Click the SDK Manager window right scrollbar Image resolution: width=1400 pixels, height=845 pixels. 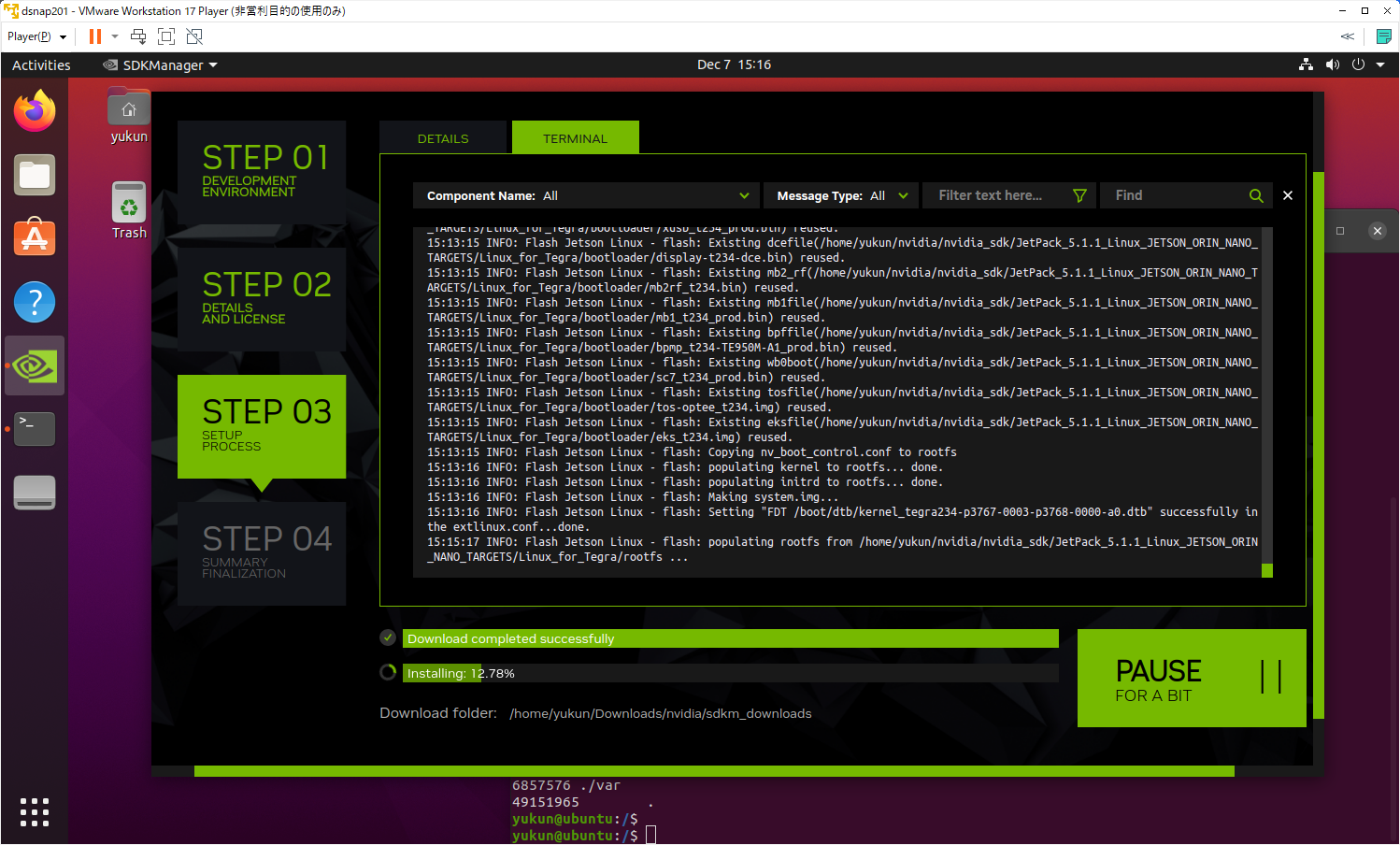coord(1319,445)
